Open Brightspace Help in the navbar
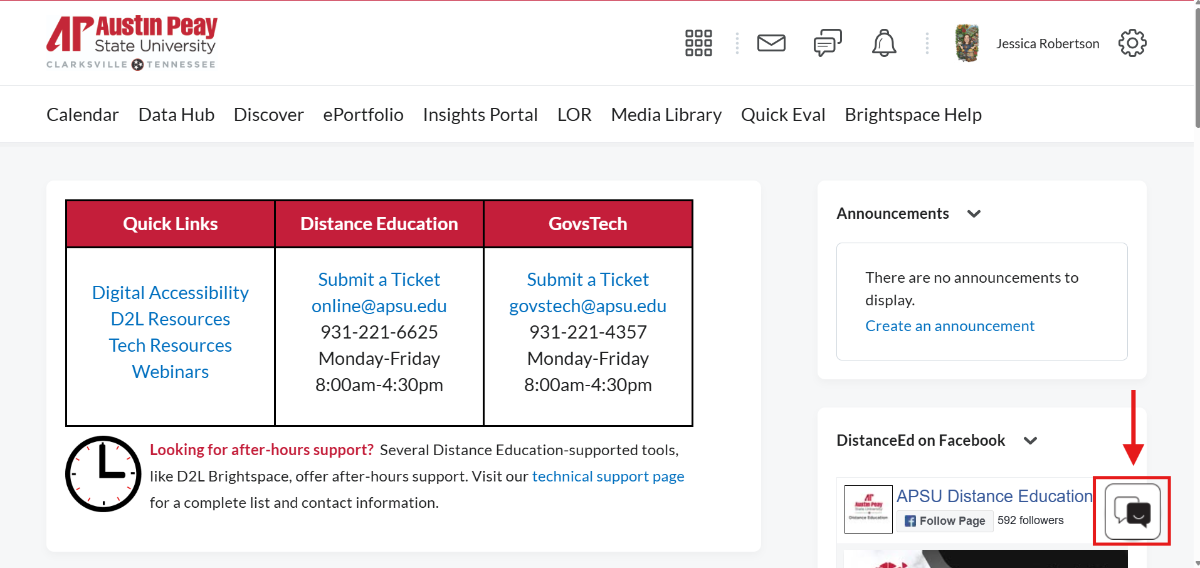Viewport: 1200px width, 568px height. (x=913, y=114)
